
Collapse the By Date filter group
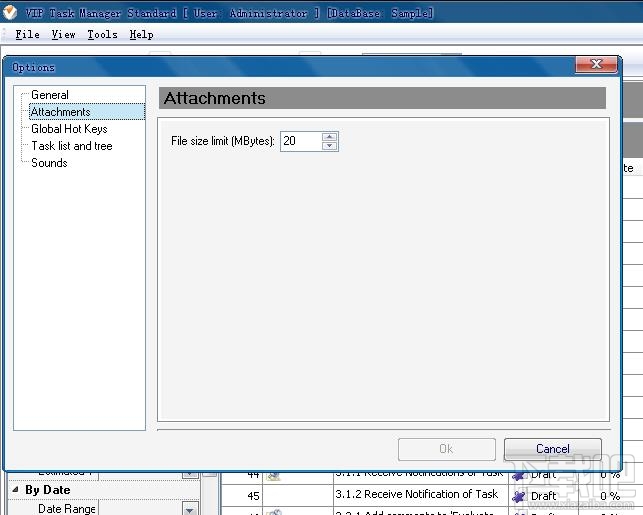[x=16, y=490]
